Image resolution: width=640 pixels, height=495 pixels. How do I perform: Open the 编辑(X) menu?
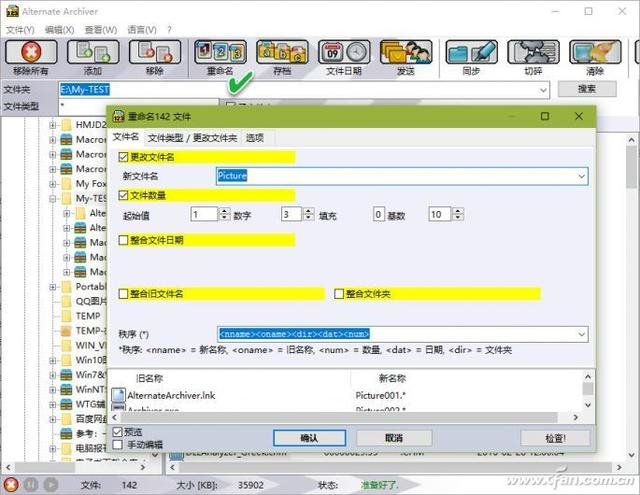click(x=60, y=29)
